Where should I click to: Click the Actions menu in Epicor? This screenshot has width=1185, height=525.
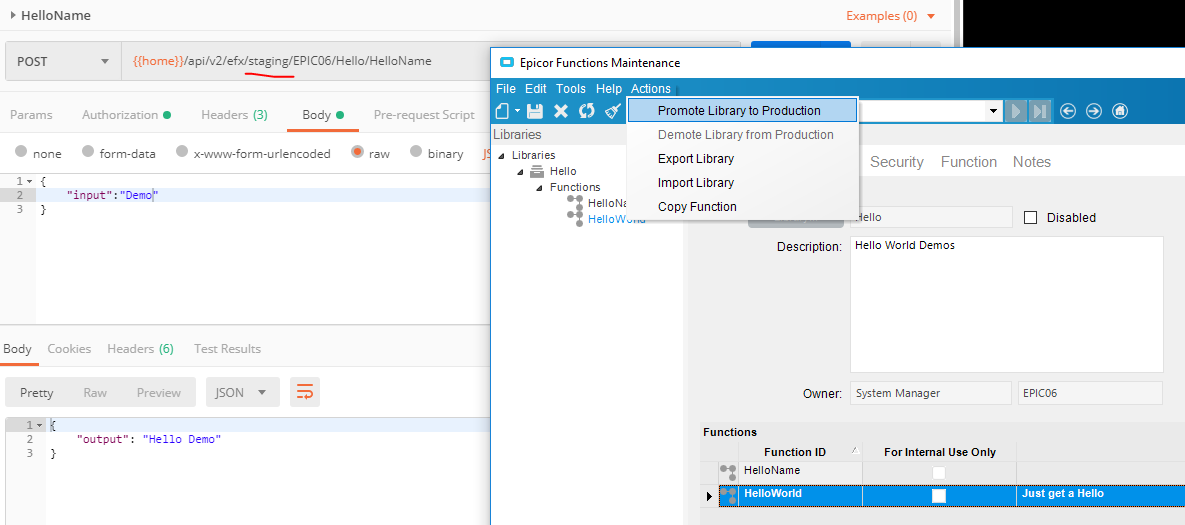[651, 89]
